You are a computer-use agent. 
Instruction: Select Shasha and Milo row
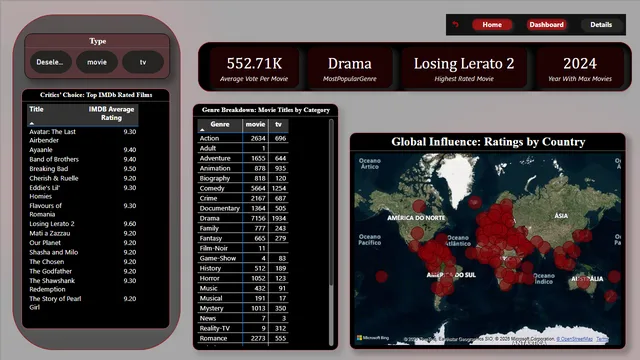(x=82, y=252)
